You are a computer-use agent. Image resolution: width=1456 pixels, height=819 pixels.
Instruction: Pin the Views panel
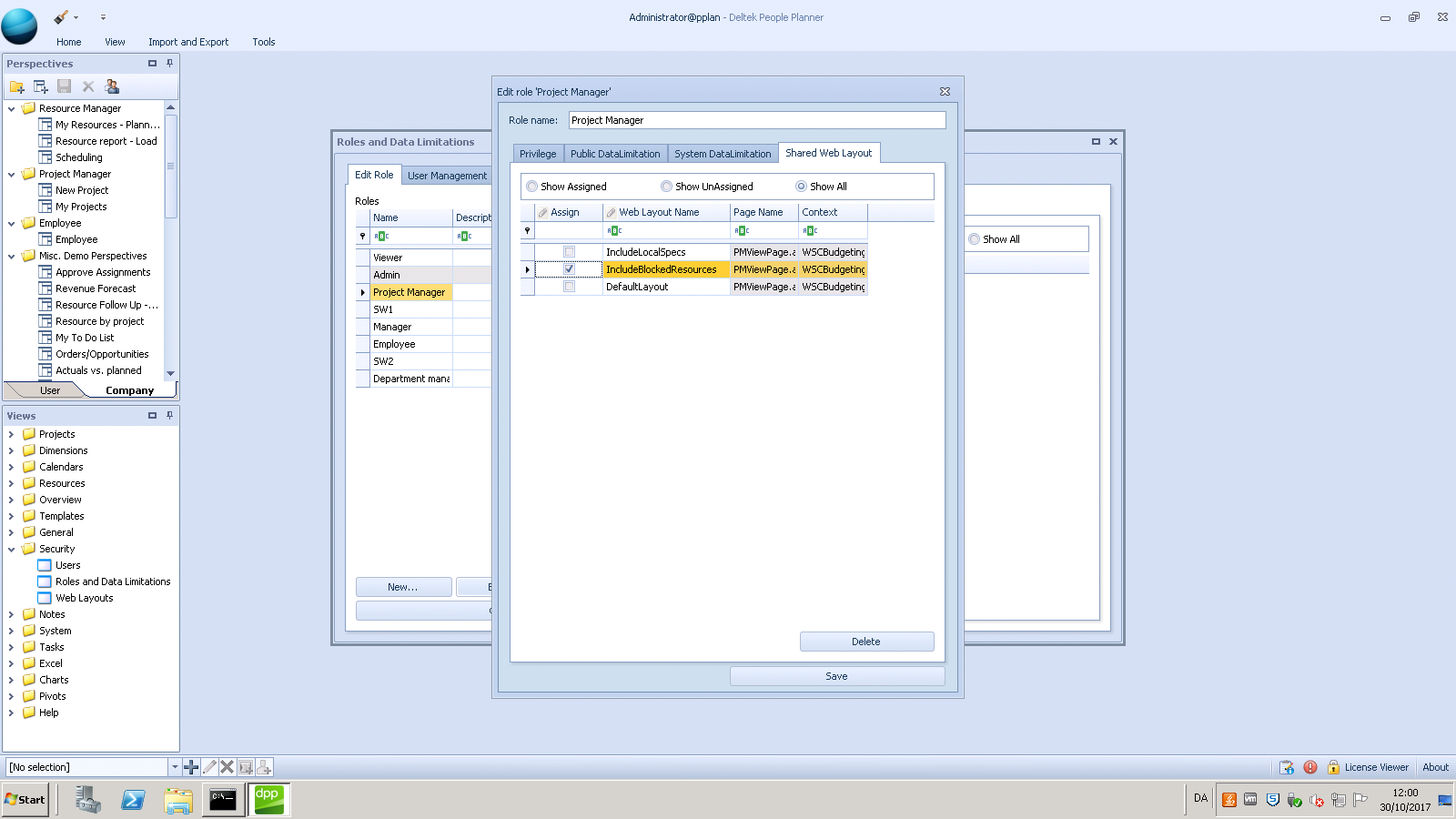click(x=169, y=415)
